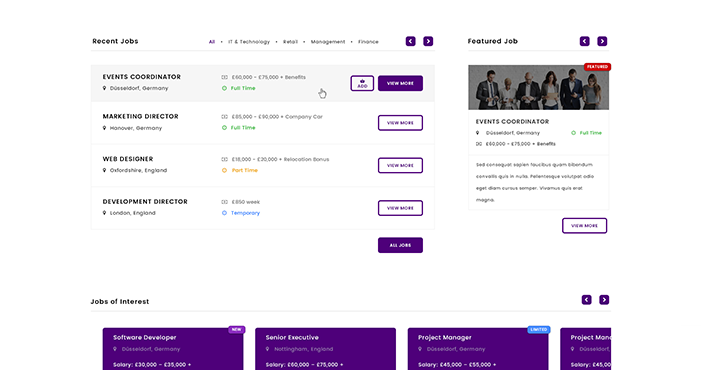Filter jobs by IT & Technology
Screen dimensions: 701x370
[249, 42]
